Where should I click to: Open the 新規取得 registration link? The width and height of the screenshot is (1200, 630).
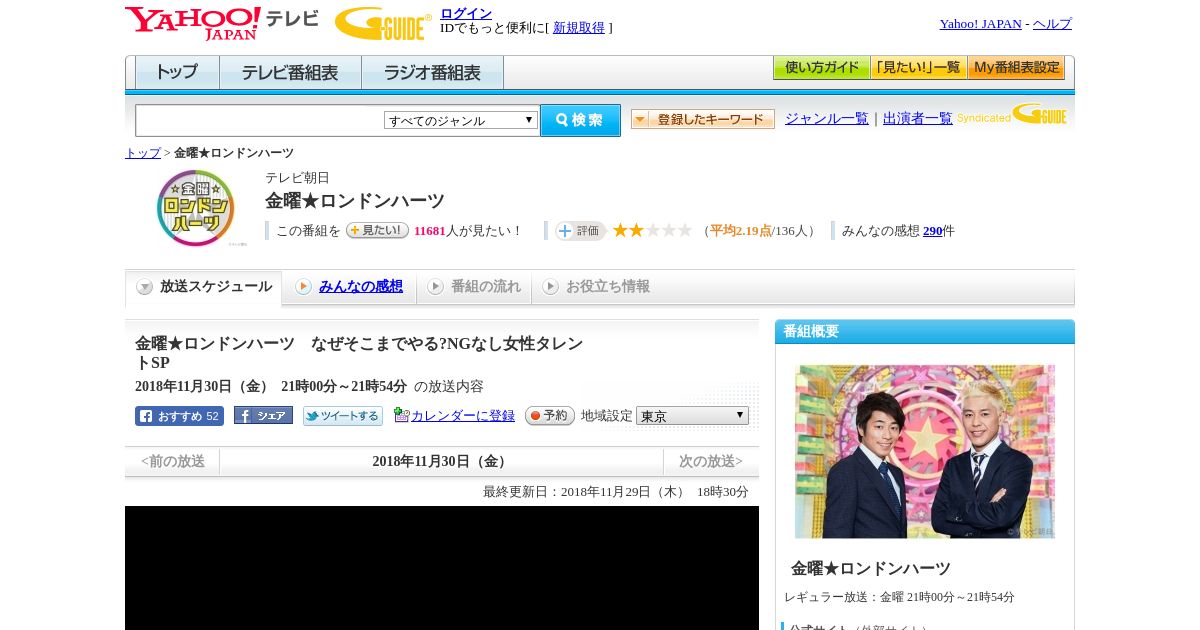coord(579,28)
